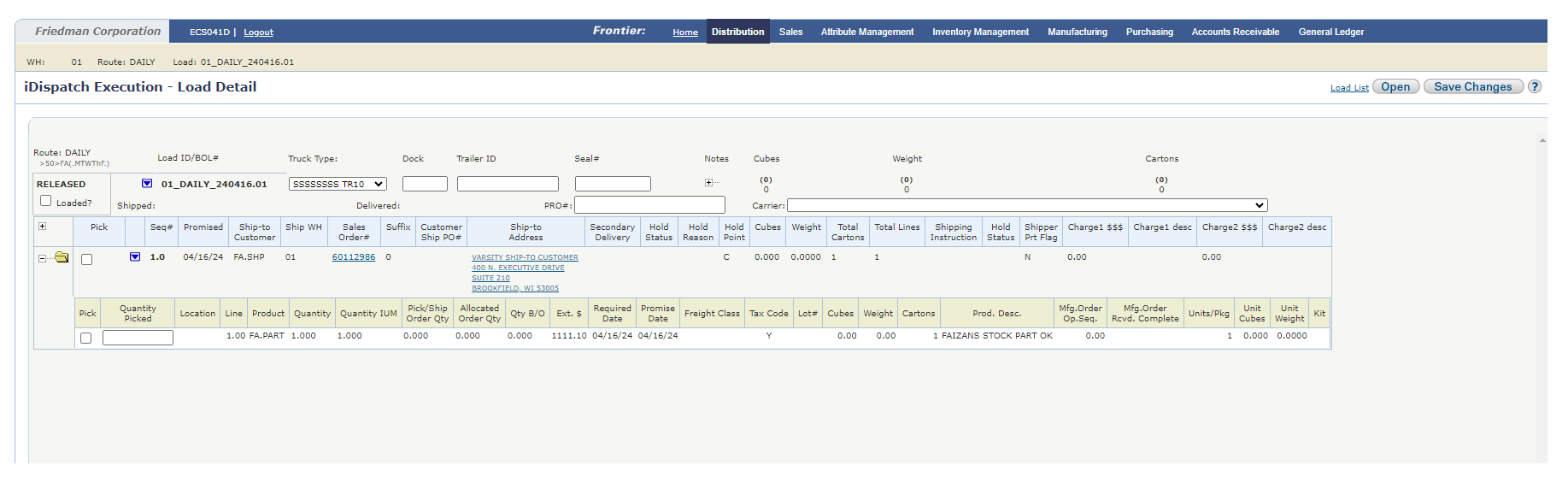The image size is (1568, 483).
Task: Expand the Notes plus icon
Action: tap(708, 182)
